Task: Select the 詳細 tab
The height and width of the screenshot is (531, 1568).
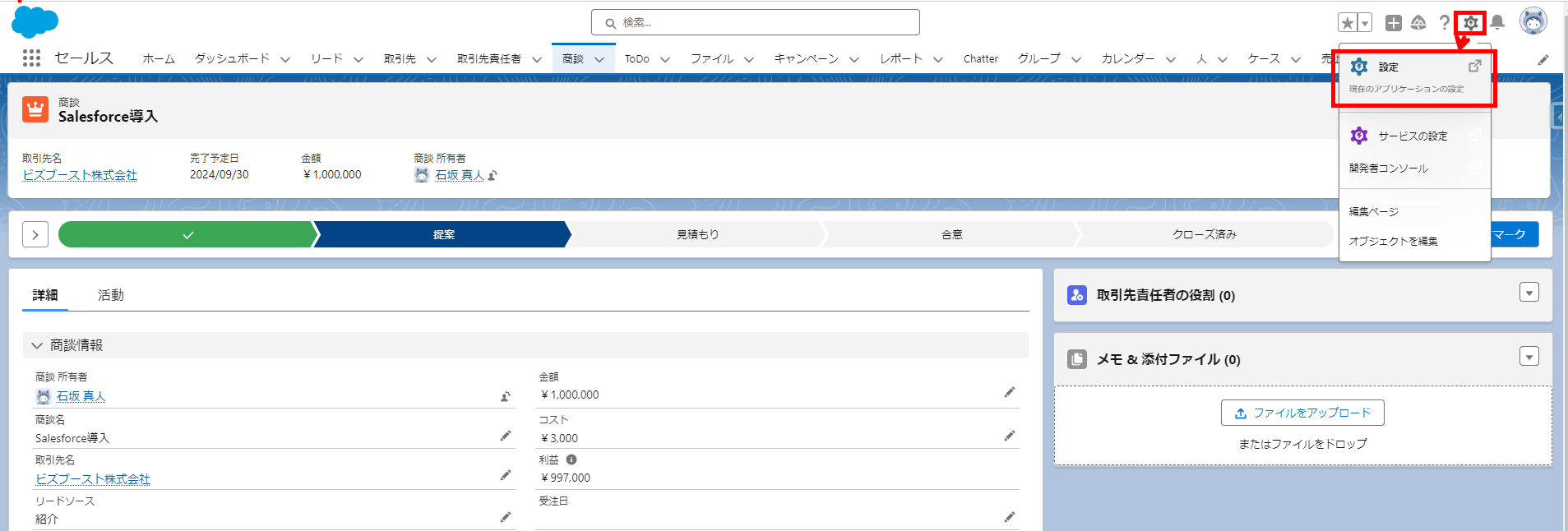Action: 45,295
